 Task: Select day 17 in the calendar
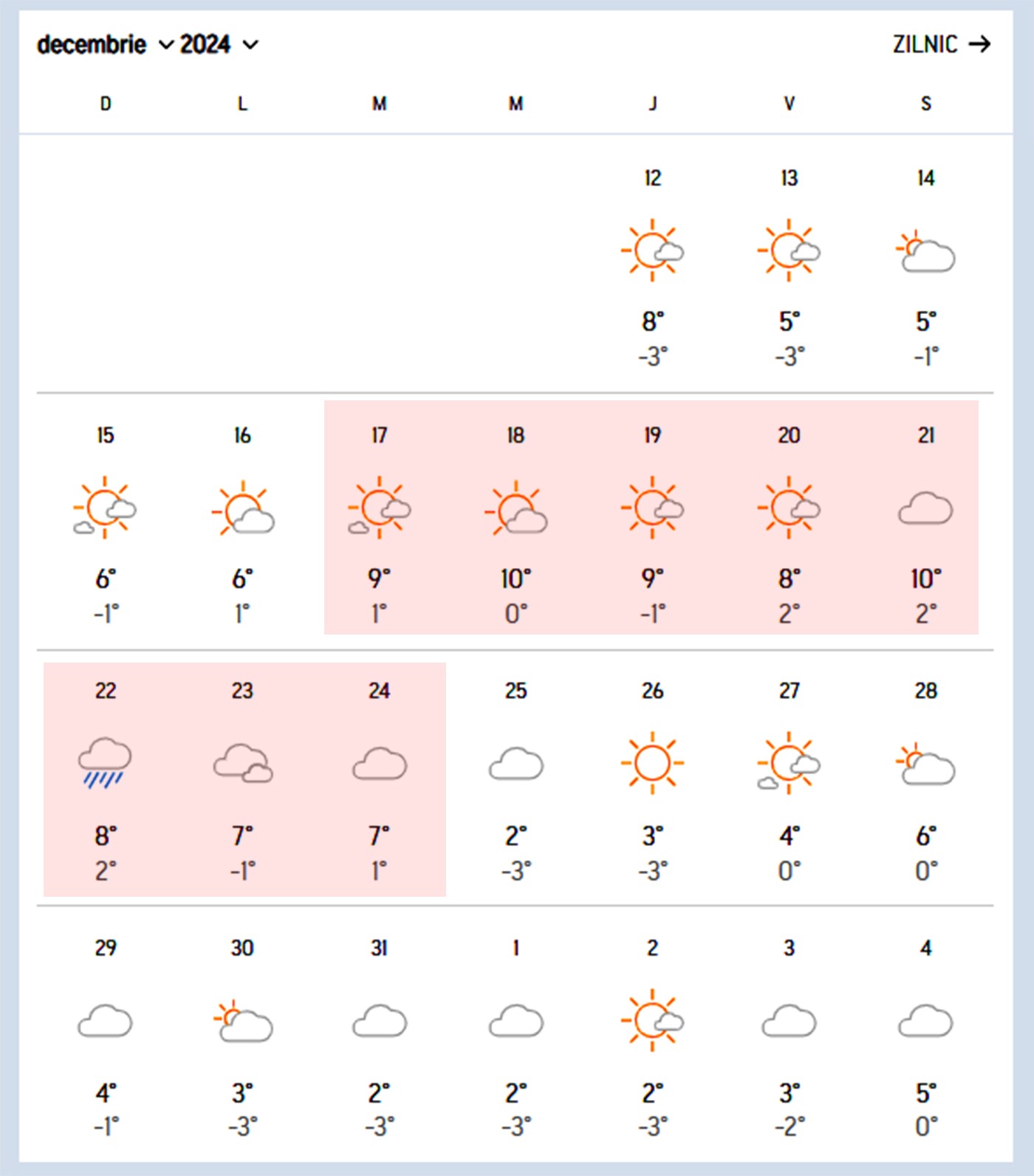coord(379,436)
